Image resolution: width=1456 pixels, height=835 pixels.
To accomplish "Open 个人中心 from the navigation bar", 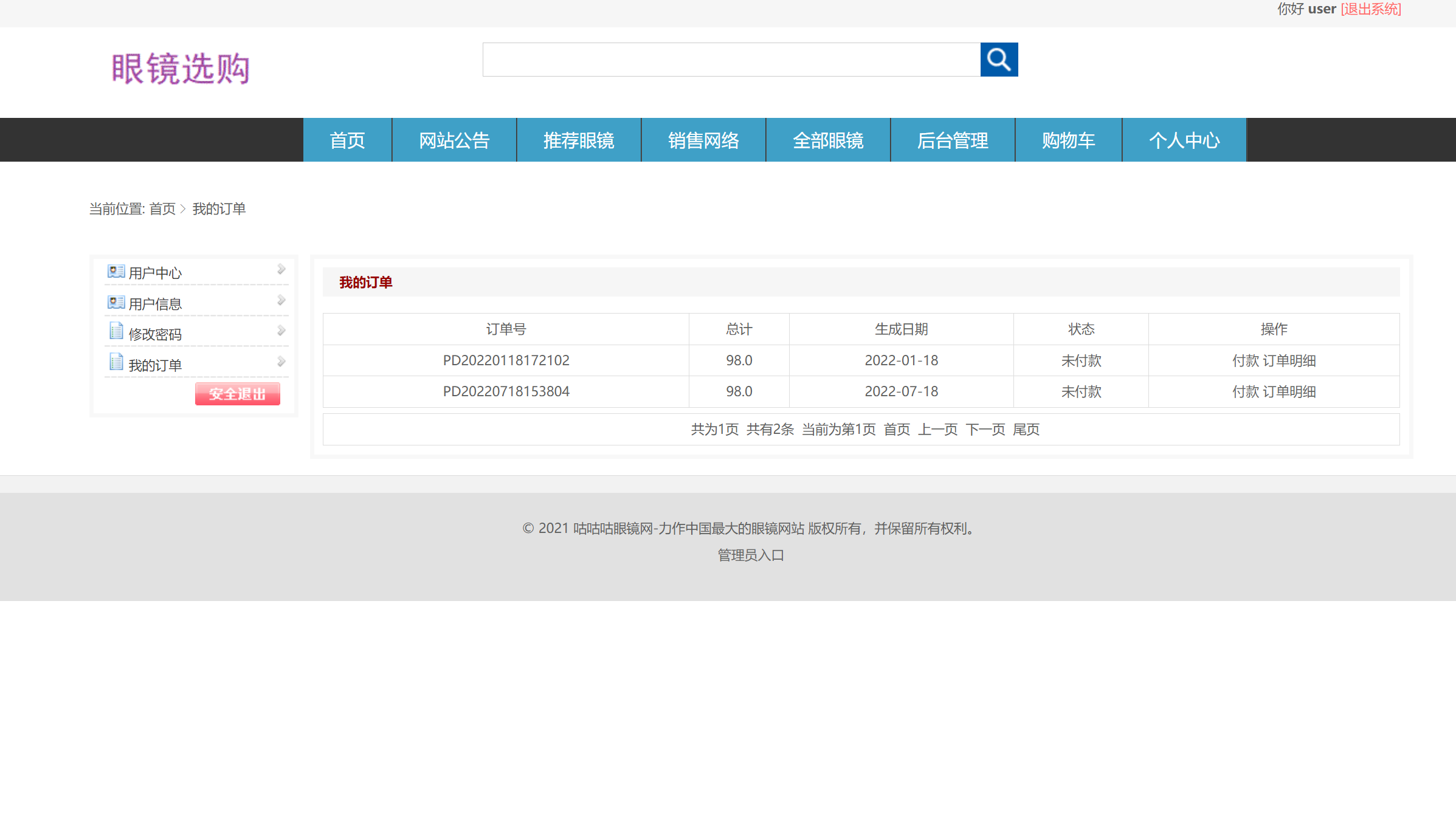I will tap(1184, 140).
